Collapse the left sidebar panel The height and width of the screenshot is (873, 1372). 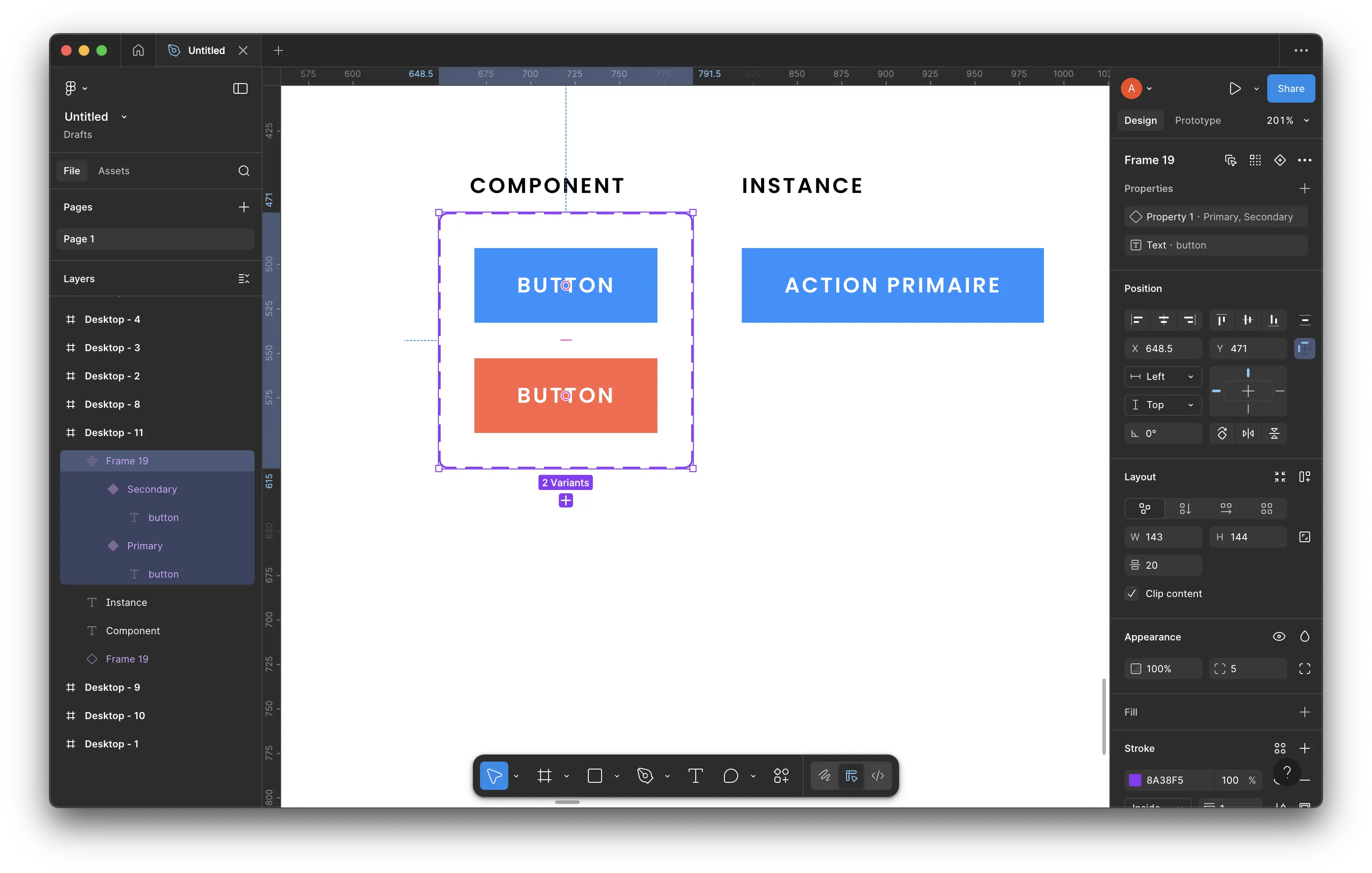[240, 88]
